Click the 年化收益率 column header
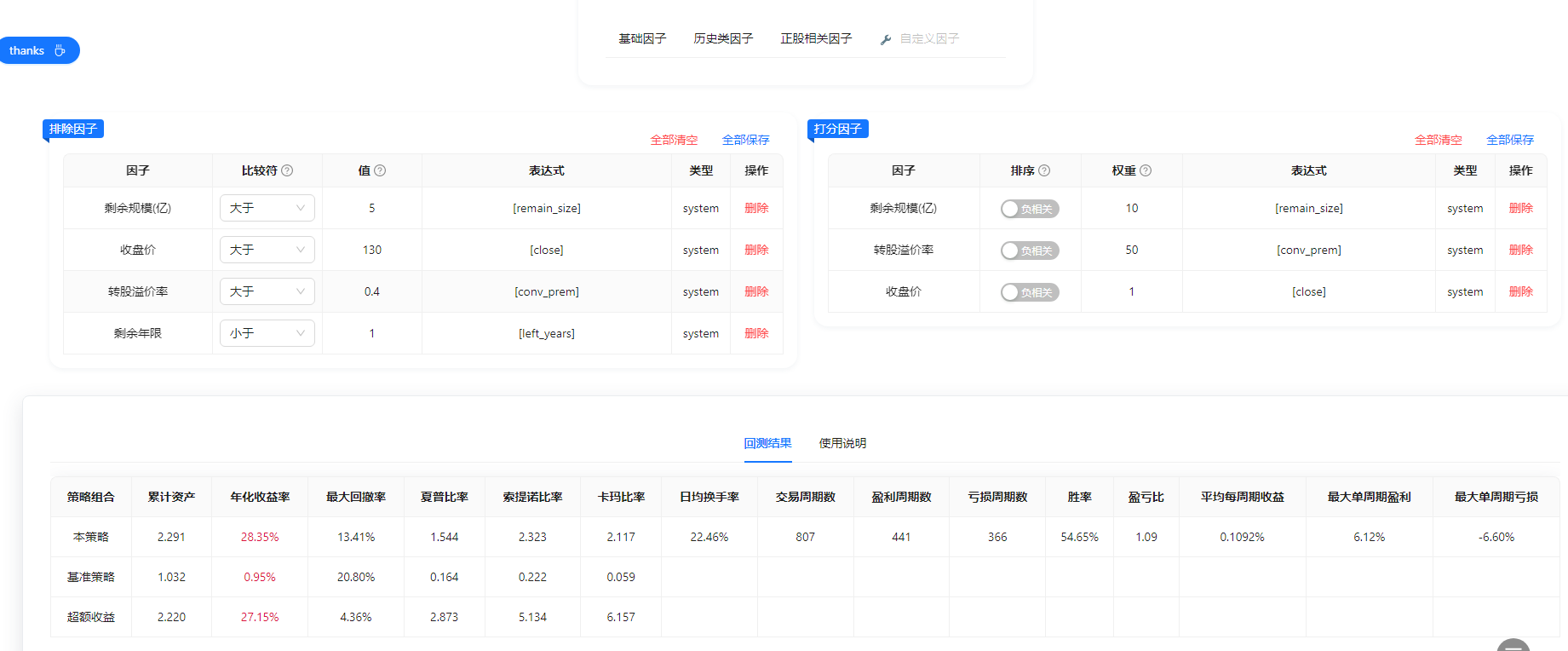 260,497
